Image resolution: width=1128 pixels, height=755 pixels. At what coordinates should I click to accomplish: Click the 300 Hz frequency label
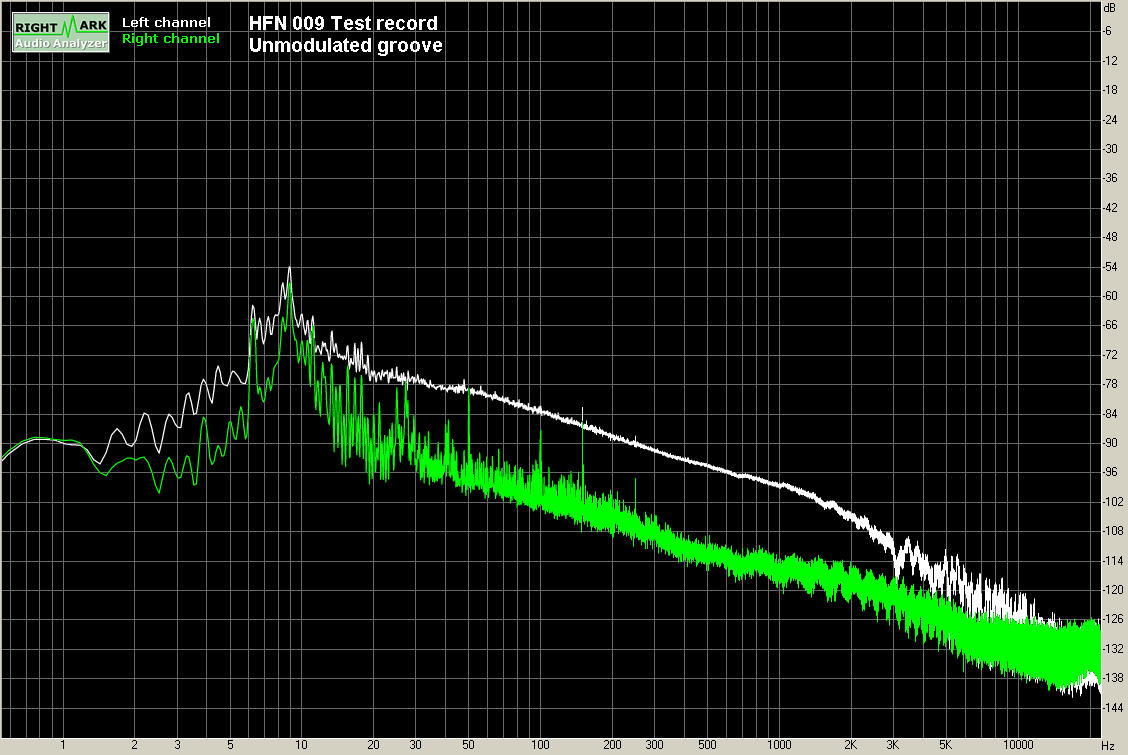click(654, 745)
